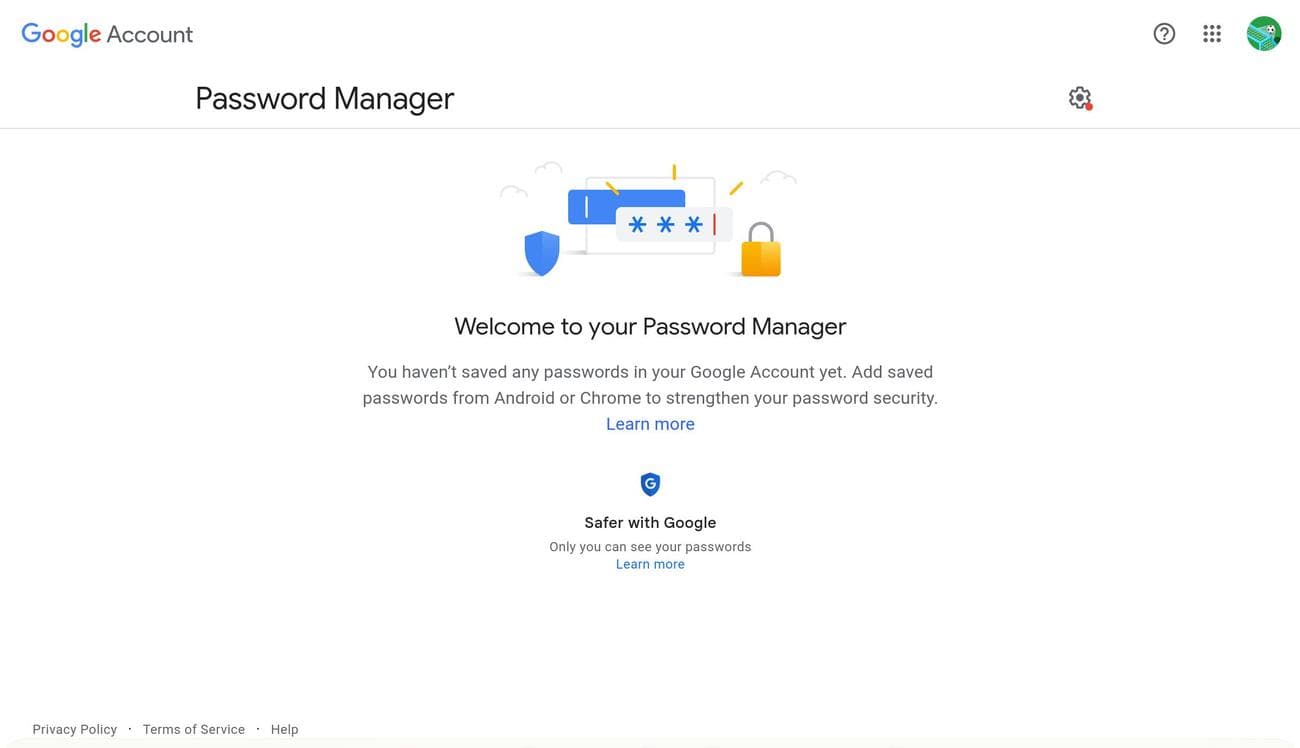Screen dimensions: 1300x748
Task: Open the Learn more link about saved passwords
Action: [650, 421]
